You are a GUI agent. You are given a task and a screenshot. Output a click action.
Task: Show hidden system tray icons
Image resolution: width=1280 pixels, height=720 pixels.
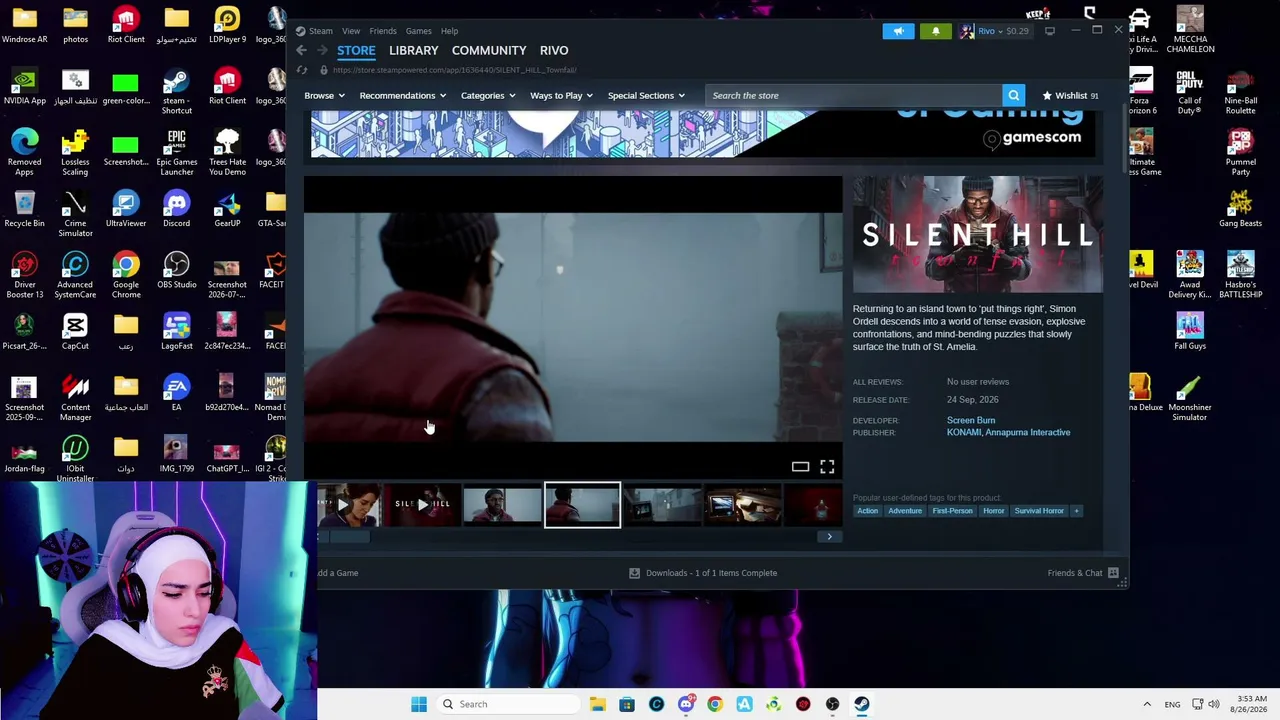tap(1147, 704)
